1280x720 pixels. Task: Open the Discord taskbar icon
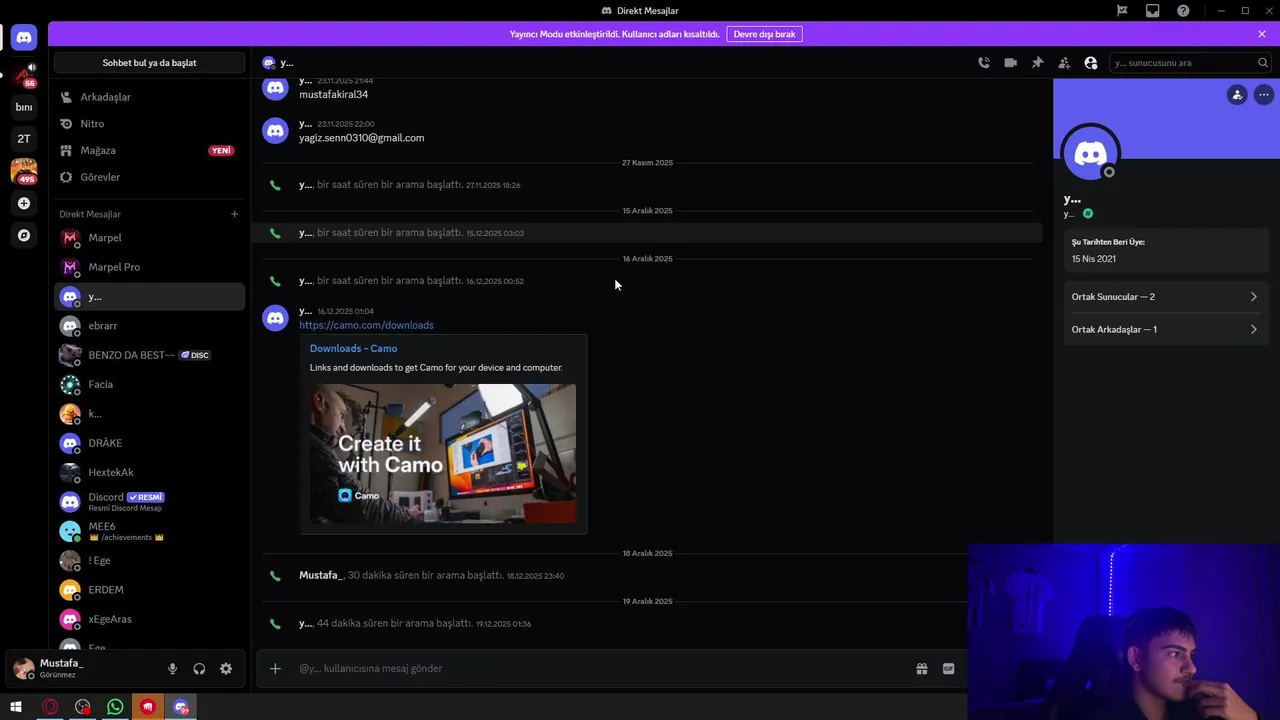181,707
